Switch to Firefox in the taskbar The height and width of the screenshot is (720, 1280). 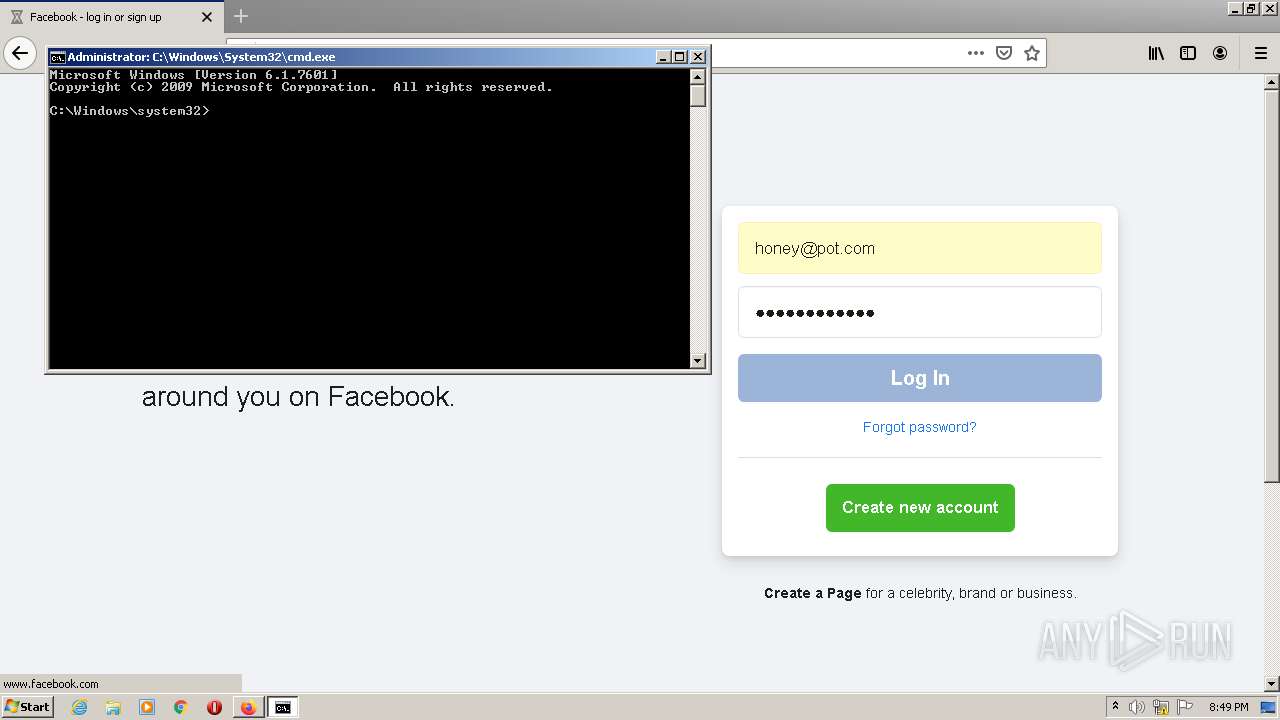[248, 707]
